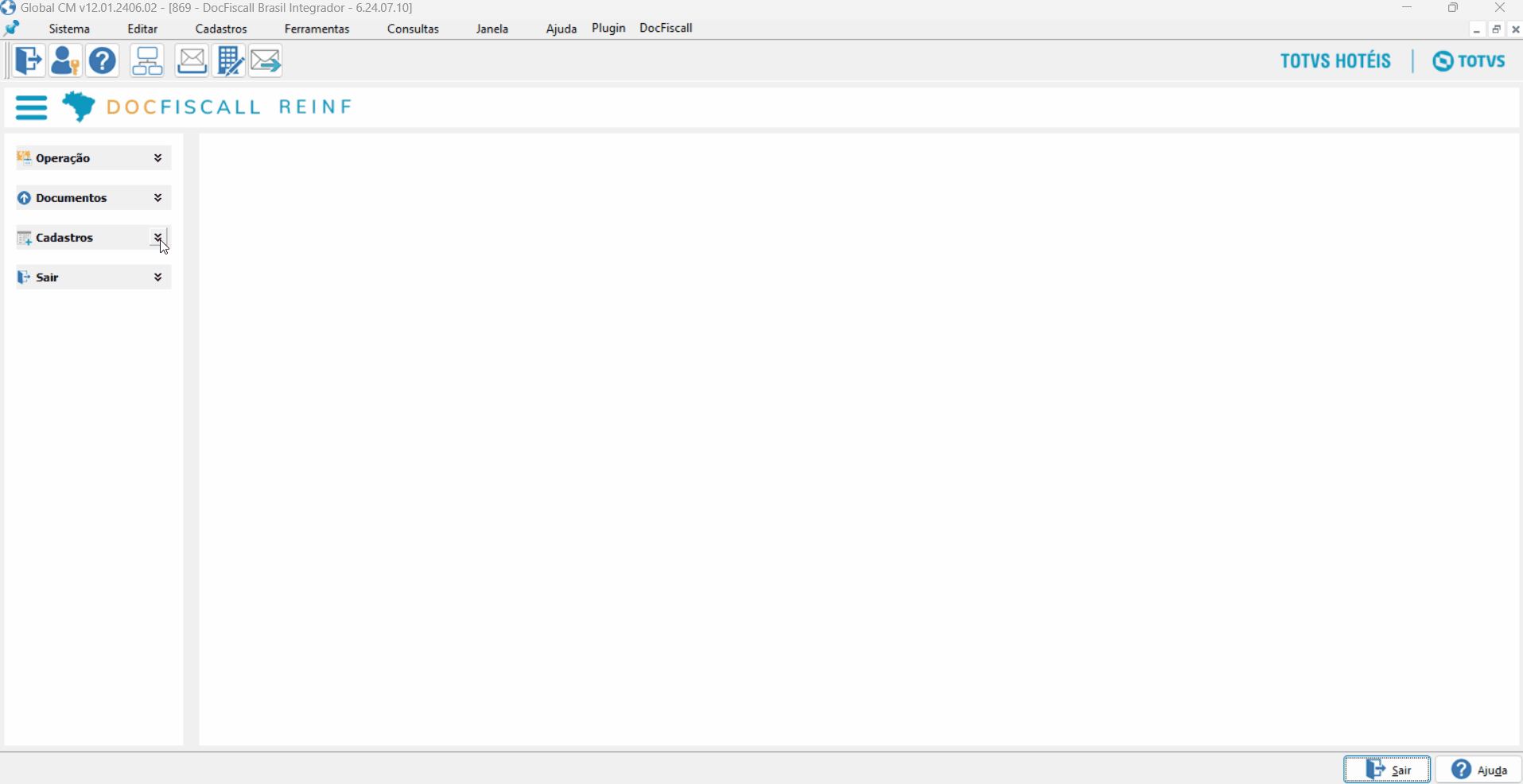Viewport: 1523px width, 784px height.
Task: Minimize the Global CM main window
Action: (1407, 8)
